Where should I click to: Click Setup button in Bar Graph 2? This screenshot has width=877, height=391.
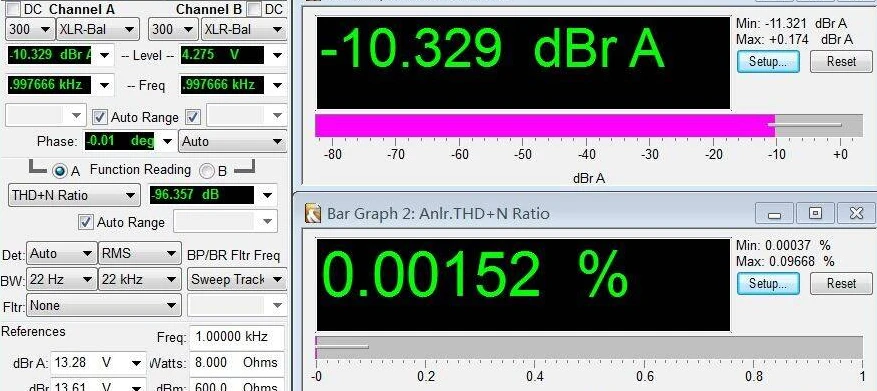[x=768, y=284]
